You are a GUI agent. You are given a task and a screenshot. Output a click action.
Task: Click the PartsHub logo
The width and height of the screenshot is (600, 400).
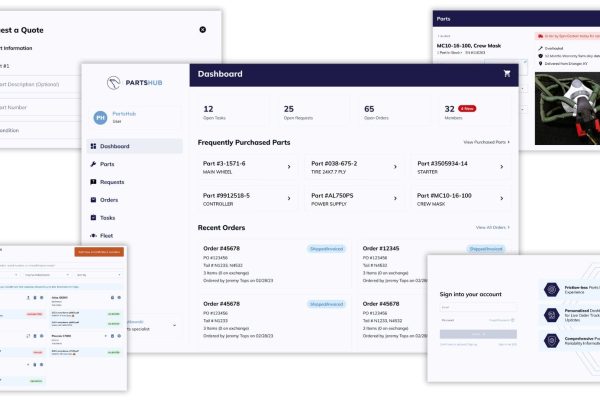tap(134, 82)
